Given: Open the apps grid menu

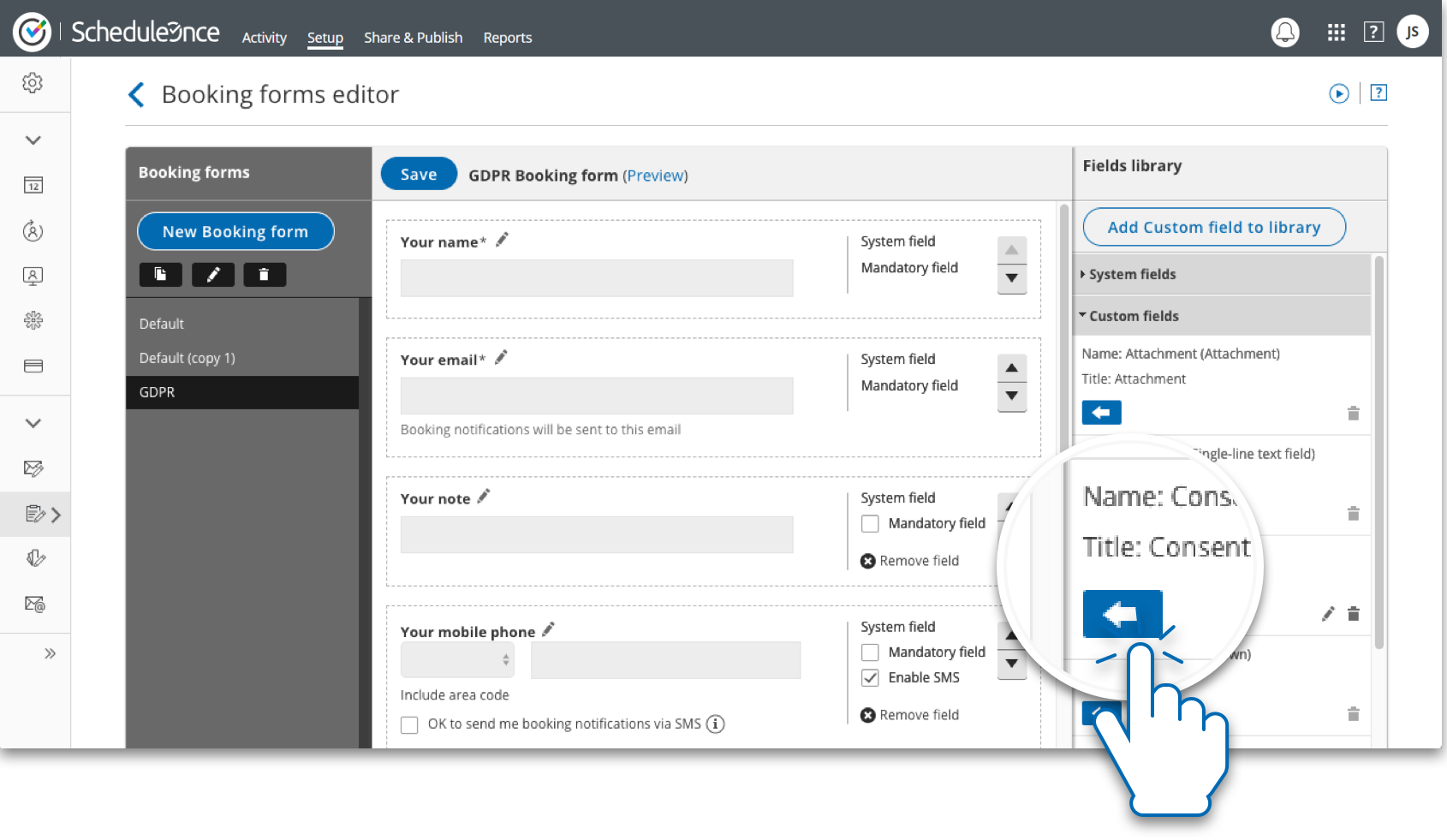Looking at the screenshot, I should [1336, 33].
